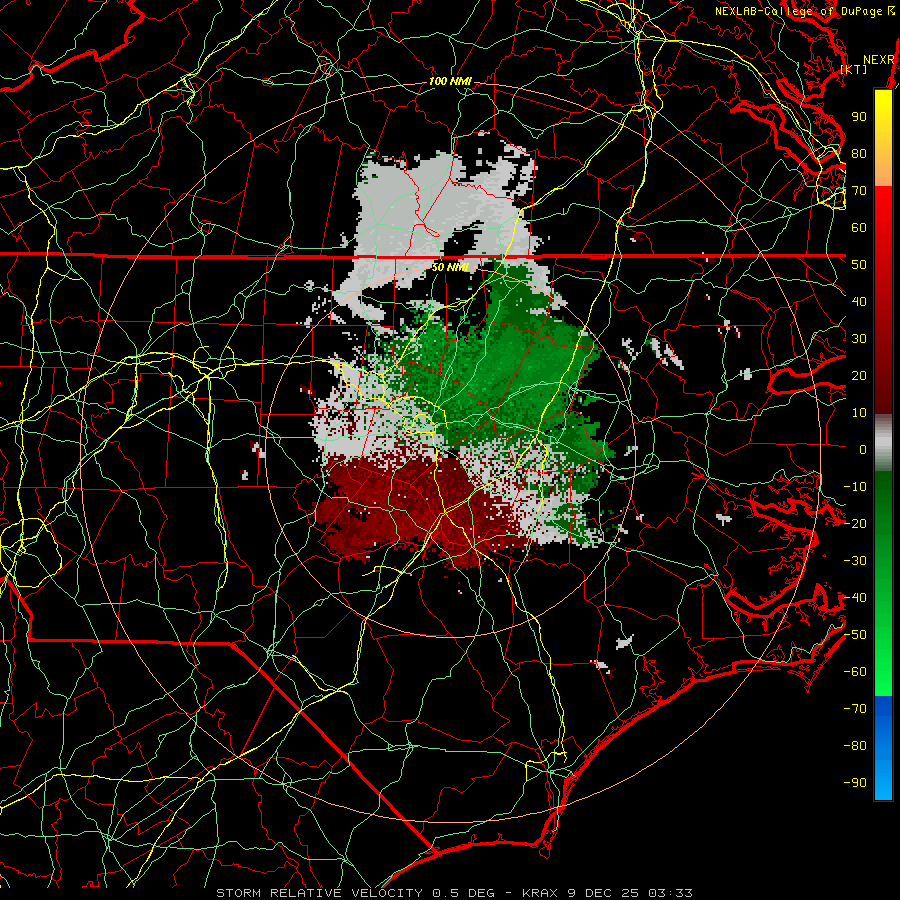Click the -60 value on velocity scale
This screenshot has width=900, height=900.
coord(855,672)
